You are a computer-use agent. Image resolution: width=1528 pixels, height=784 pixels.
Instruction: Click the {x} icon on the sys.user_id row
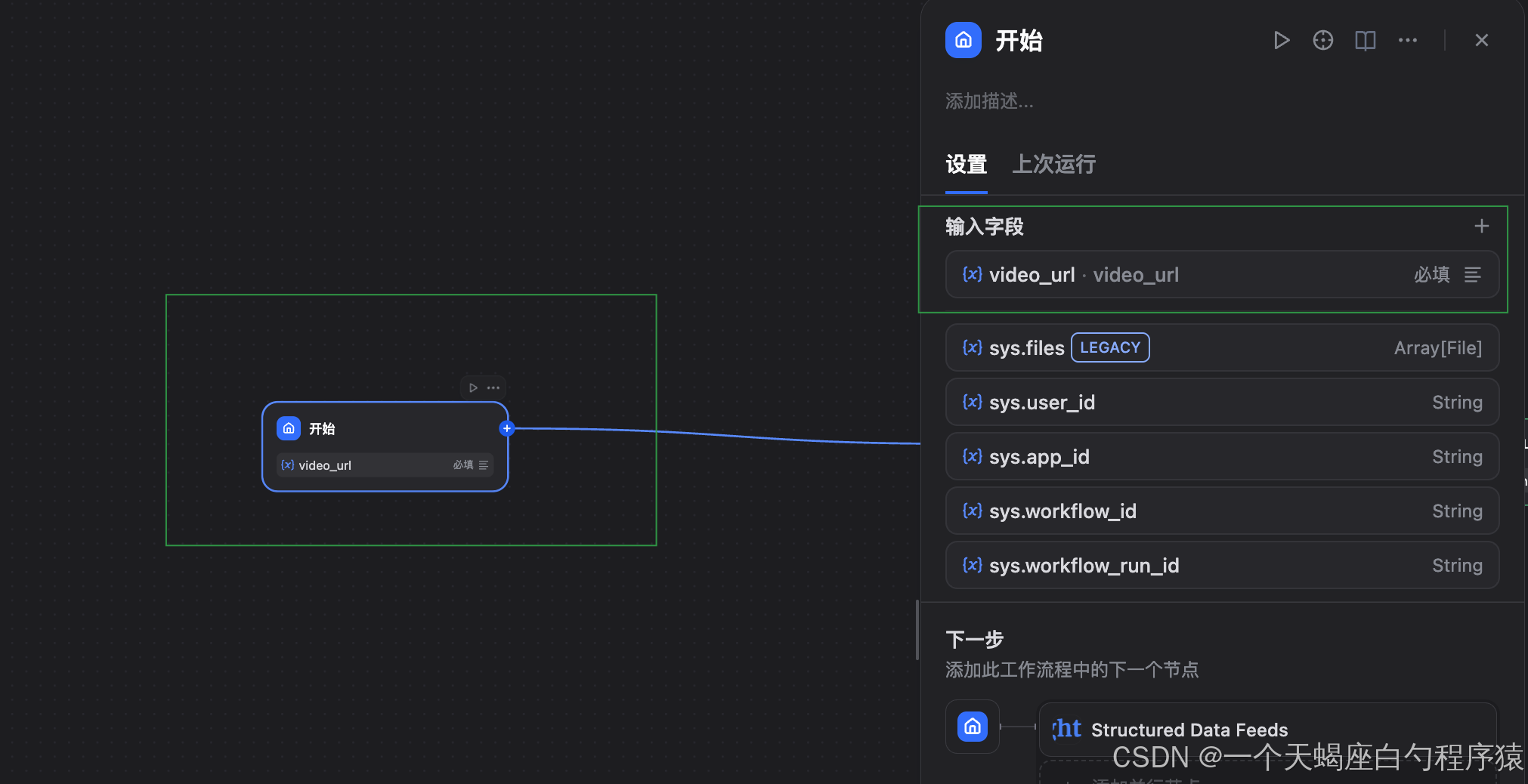click(971, 402)
